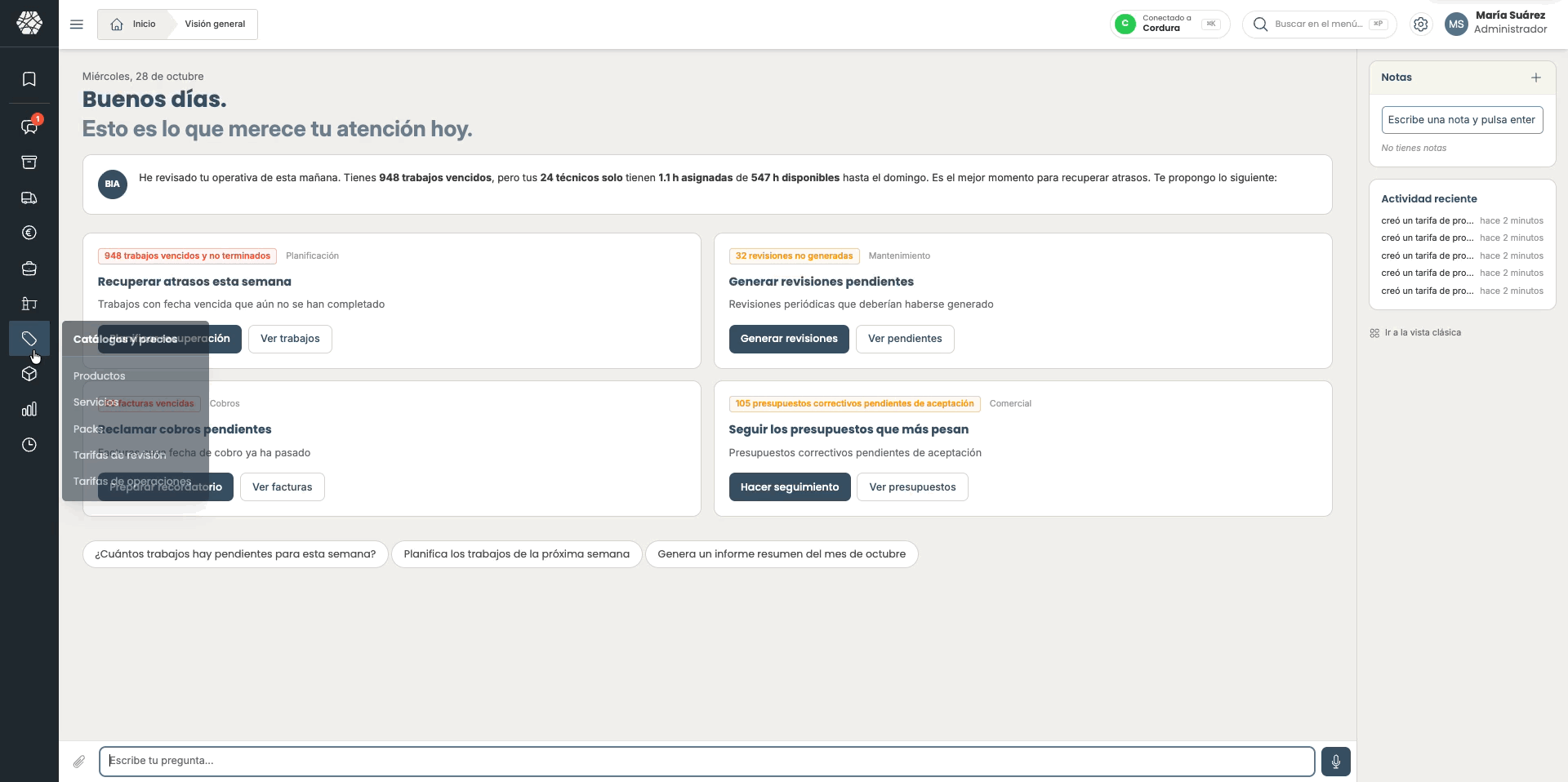Screen dimensions: 1568x782
Task: Click the app logo in the sidebar
Action: (29, 23)
